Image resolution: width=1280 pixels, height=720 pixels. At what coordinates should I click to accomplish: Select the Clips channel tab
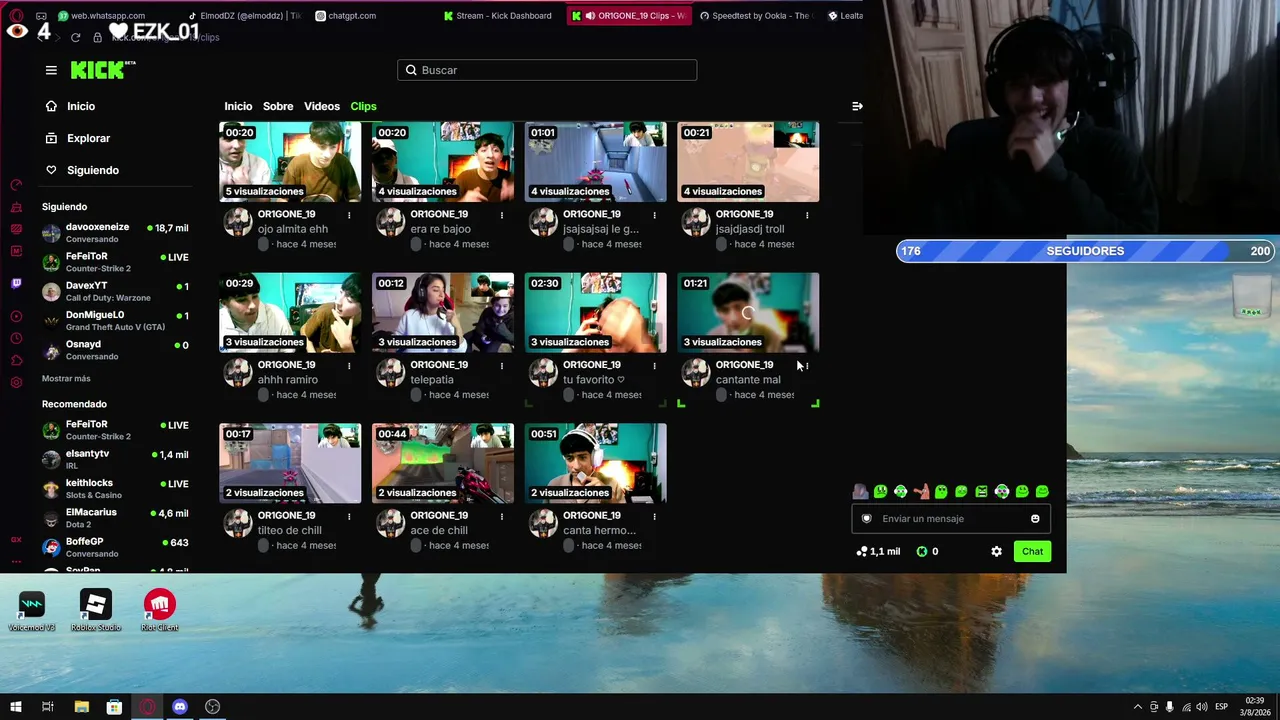pos(363,106)
